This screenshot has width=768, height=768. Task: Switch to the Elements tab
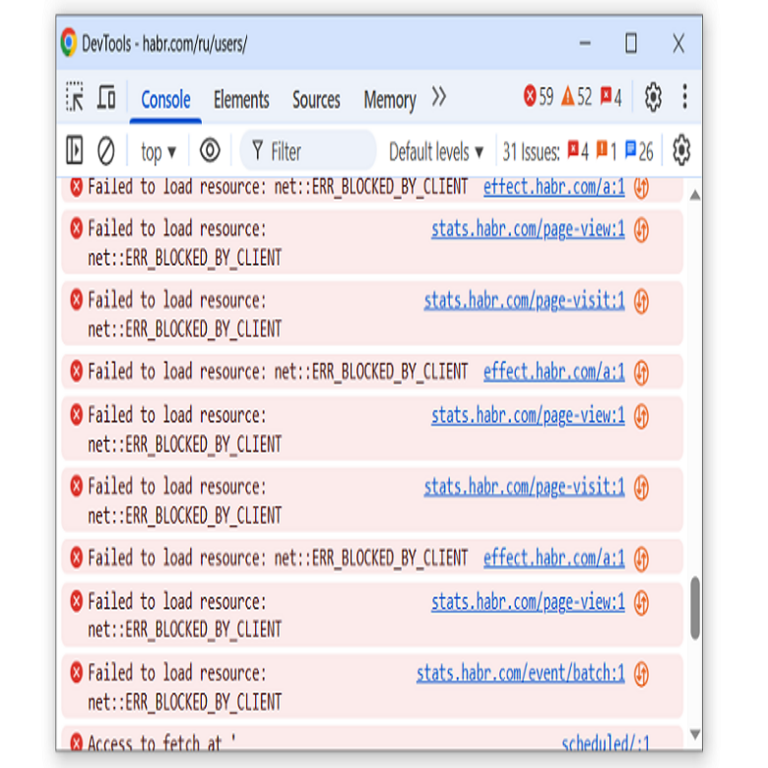[x=241, y=99]
